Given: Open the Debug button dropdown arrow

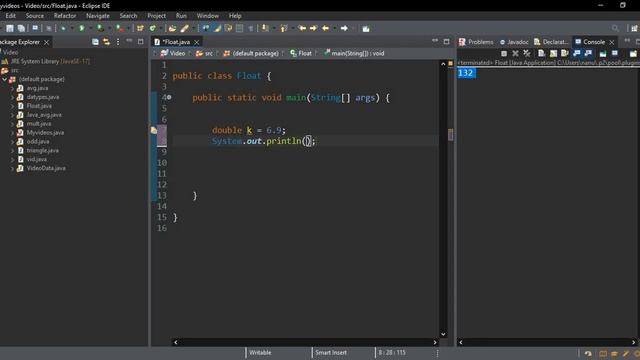Looking at the screenshot, I should (72, 28).
